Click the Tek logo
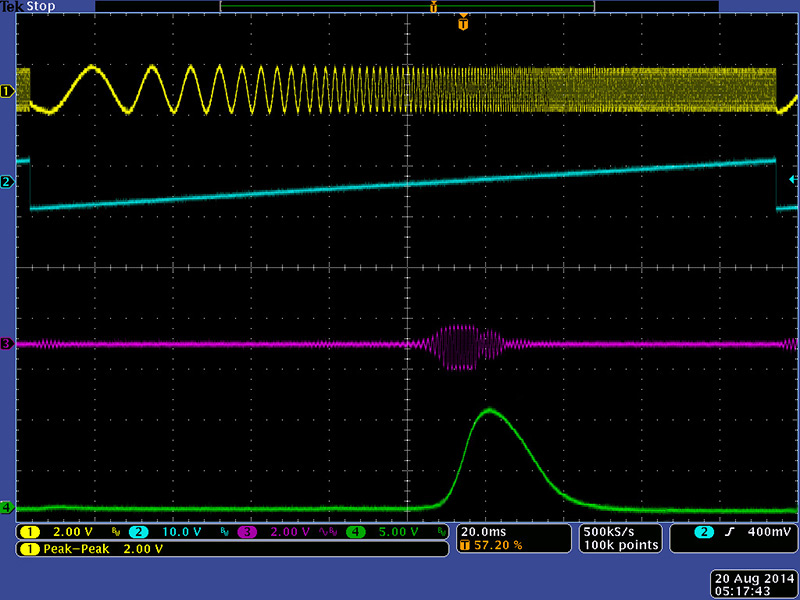The width and height of the screenshot is (800, 600). [x=12, y=7]
